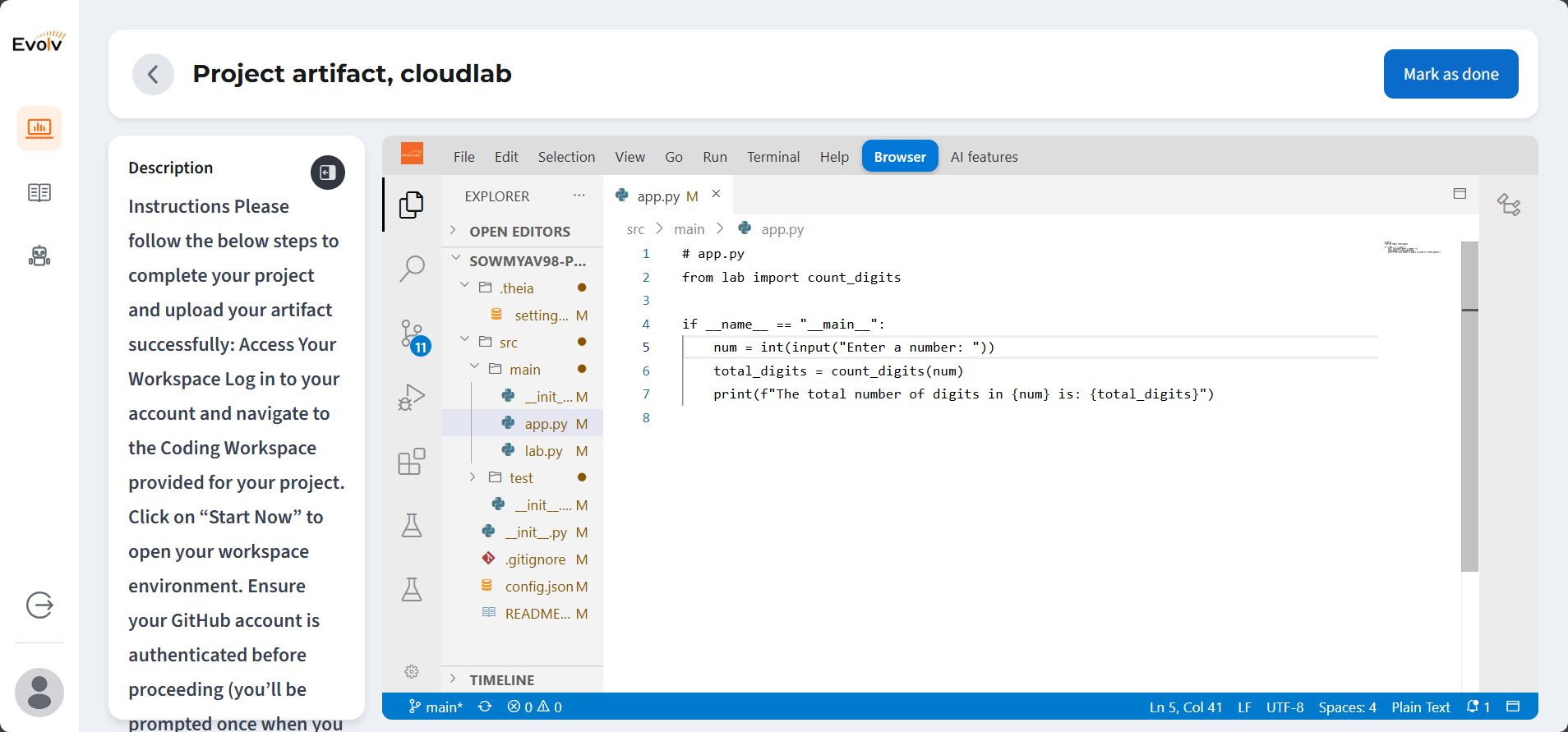1568x732 pixels.
Task: Switch to the AI features tab
Action: pos(984,157)
